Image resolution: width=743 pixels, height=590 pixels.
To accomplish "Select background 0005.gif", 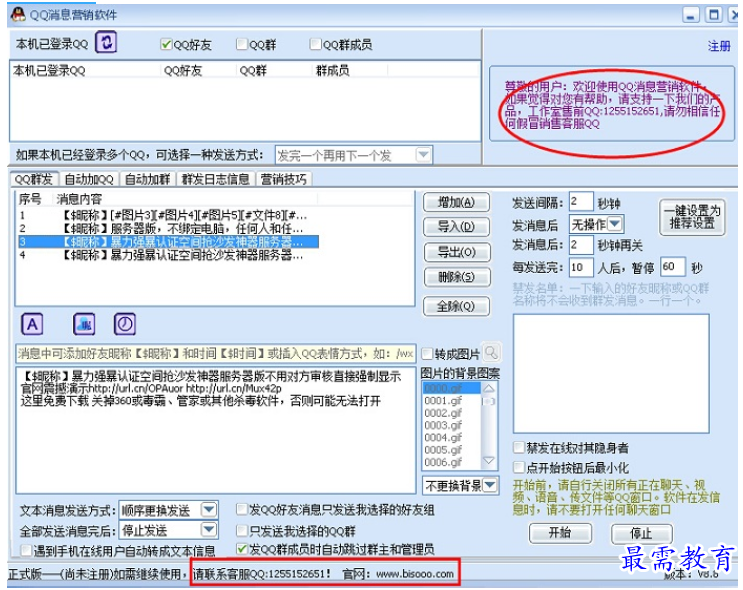I will [452, 450].
